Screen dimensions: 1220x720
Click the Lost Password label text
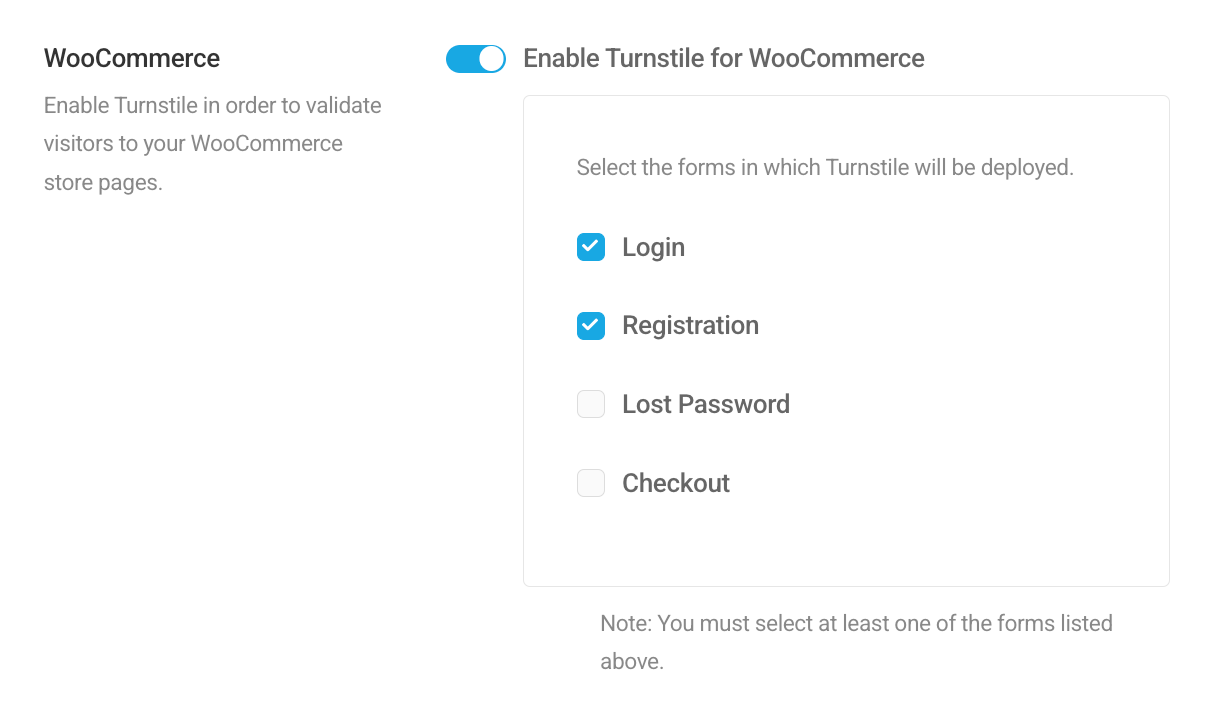coord(706,404)
